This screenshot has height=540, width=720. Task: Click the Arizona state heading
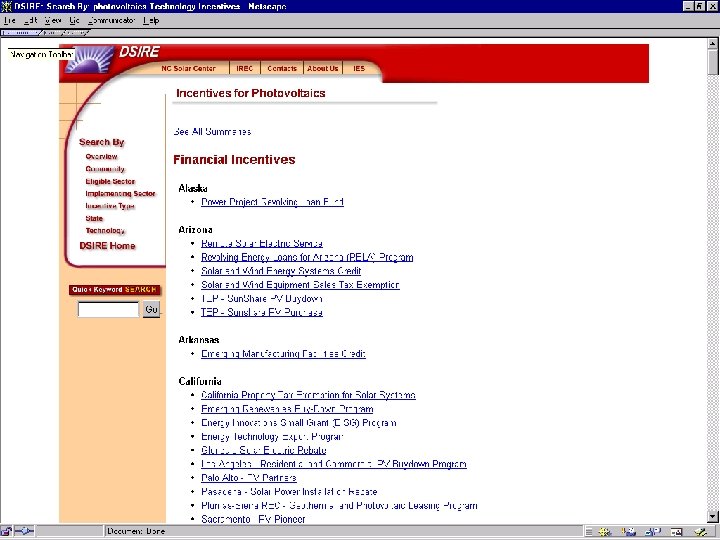(x=195, y=230)
